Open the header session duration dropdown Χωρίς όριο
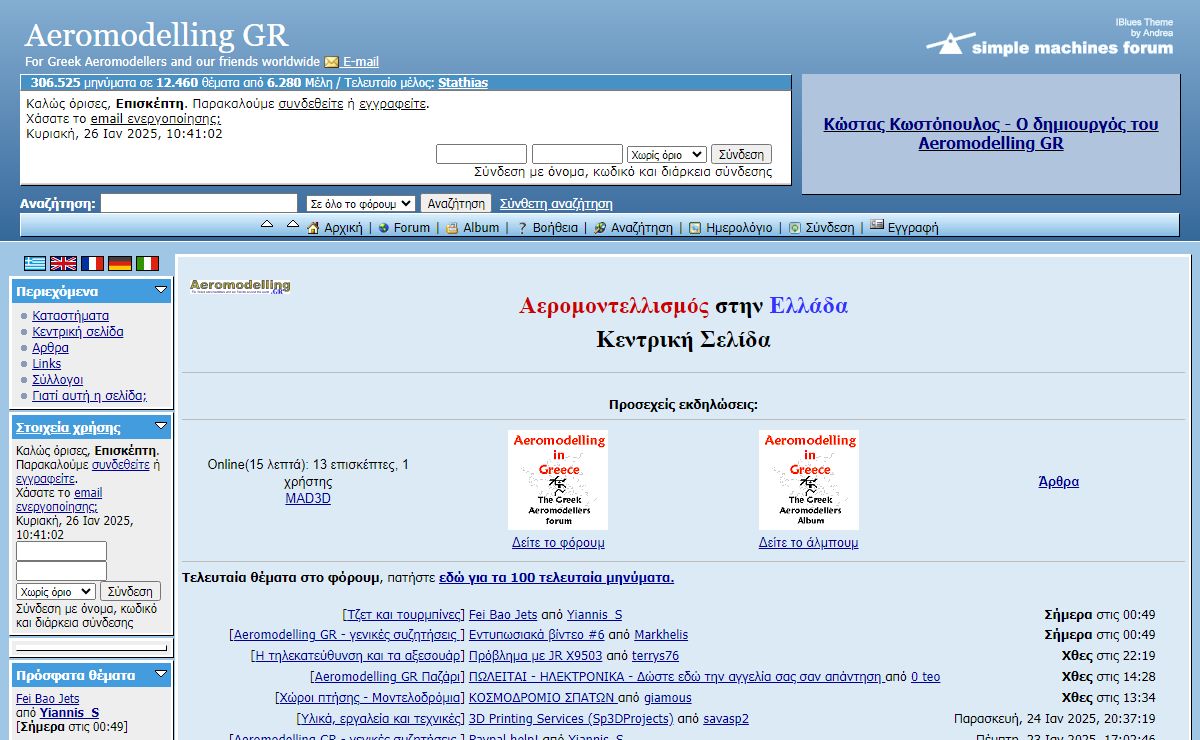 click(x=666, y=155)
